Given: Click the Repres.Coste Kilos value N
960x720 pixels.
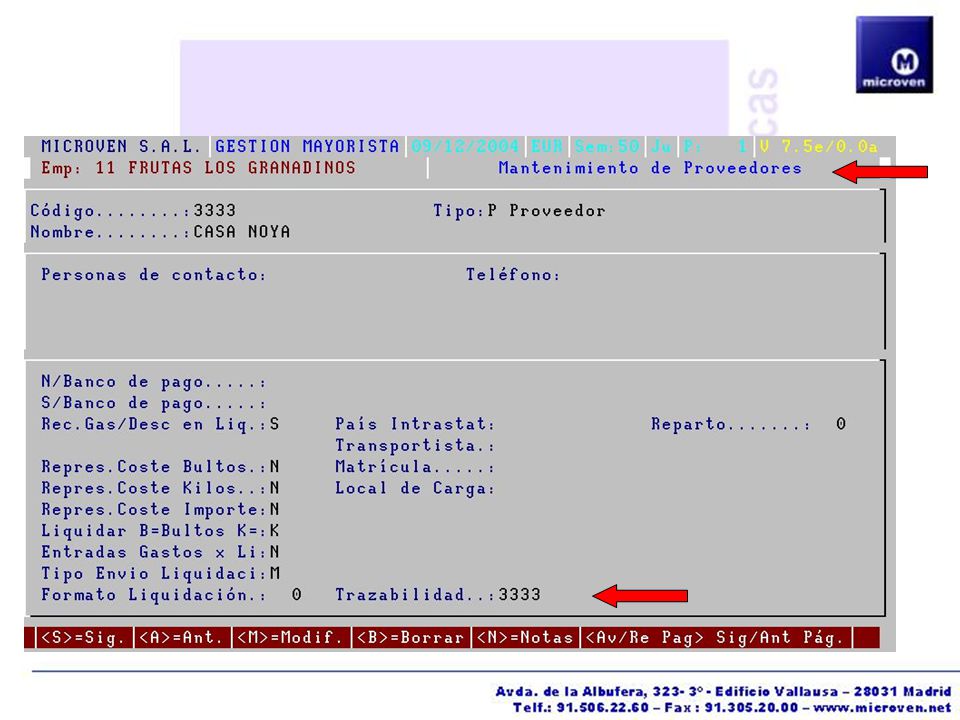Looking at the screenshot, I should click(275, 488).
